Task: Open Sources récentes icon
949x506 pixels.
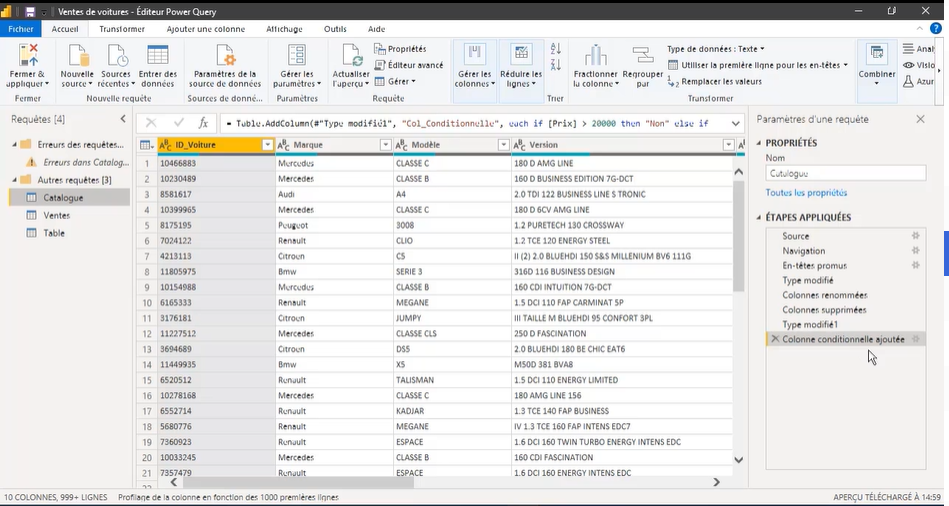Action: click(117, 55)
